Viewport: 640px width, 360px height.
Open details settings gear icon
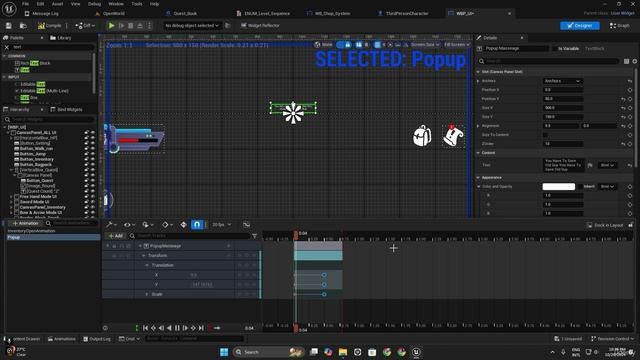634,61
